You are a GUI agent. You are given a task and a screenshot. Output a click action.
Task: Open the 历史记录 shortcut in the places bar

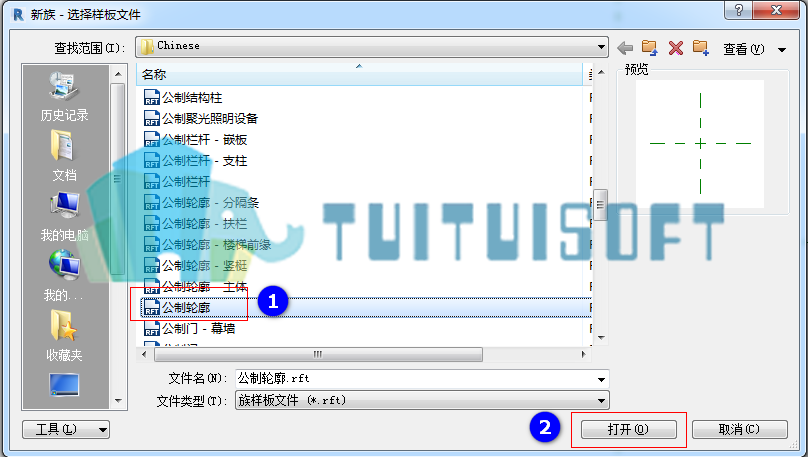64,97
